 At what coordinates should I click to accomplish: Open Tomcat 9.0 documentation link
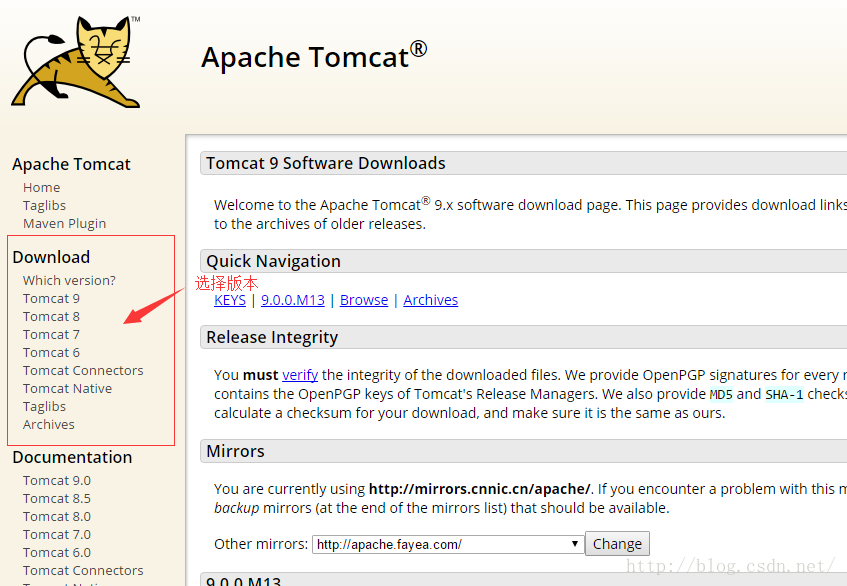click(57, 480)
